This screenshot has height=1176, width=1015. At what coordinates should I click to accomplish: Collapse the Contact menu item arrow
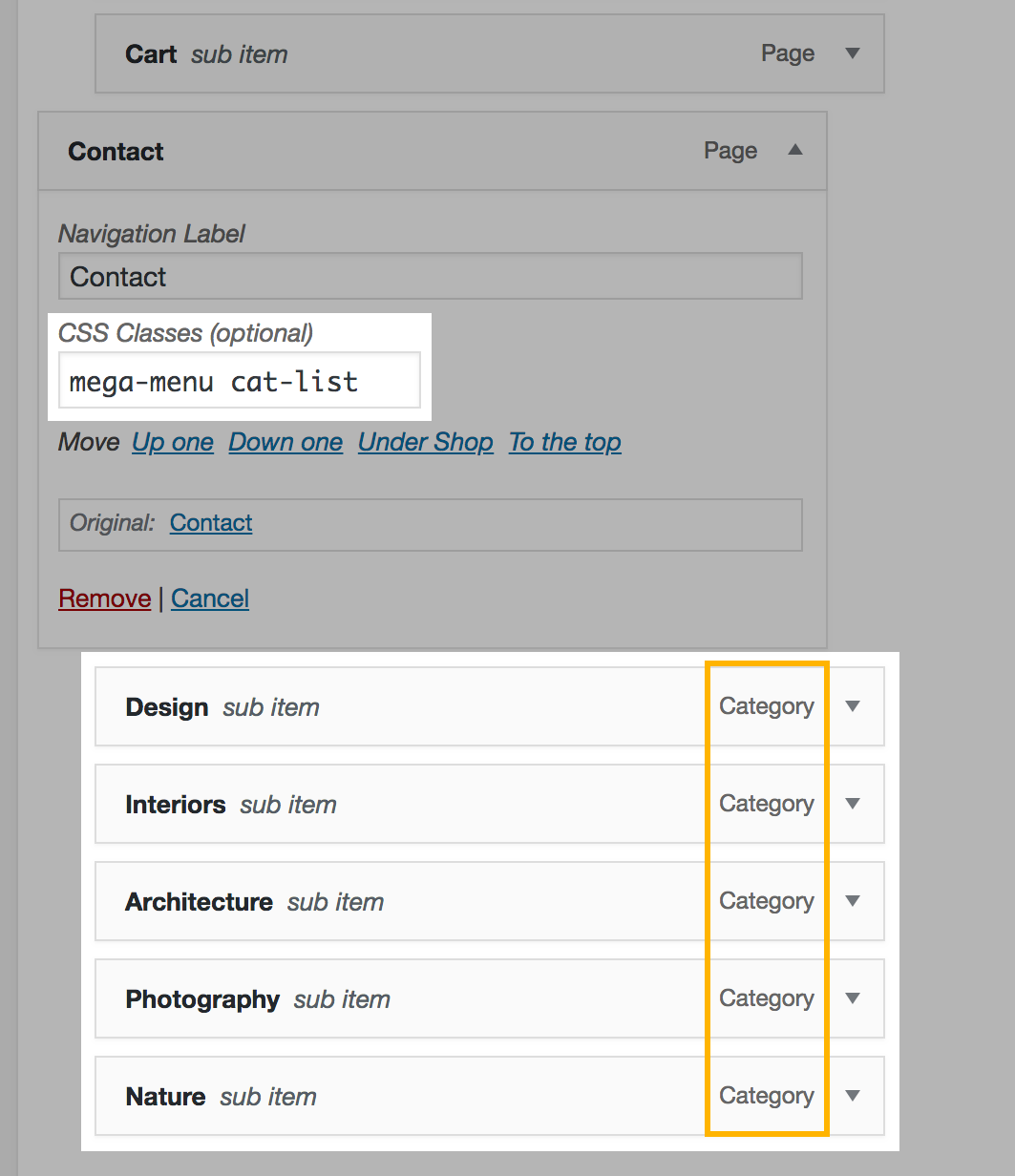pyautogui.click(x=794, y=150)
